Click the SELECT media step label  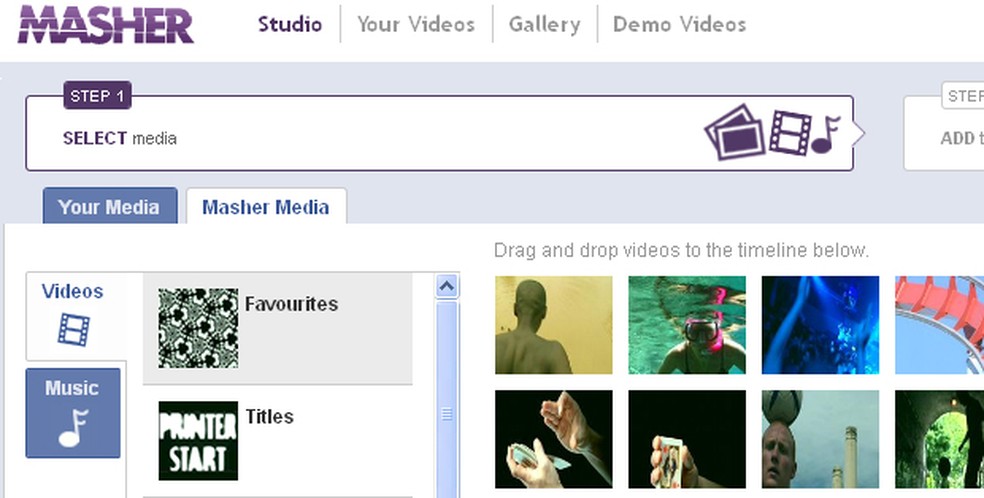(119, 138)
